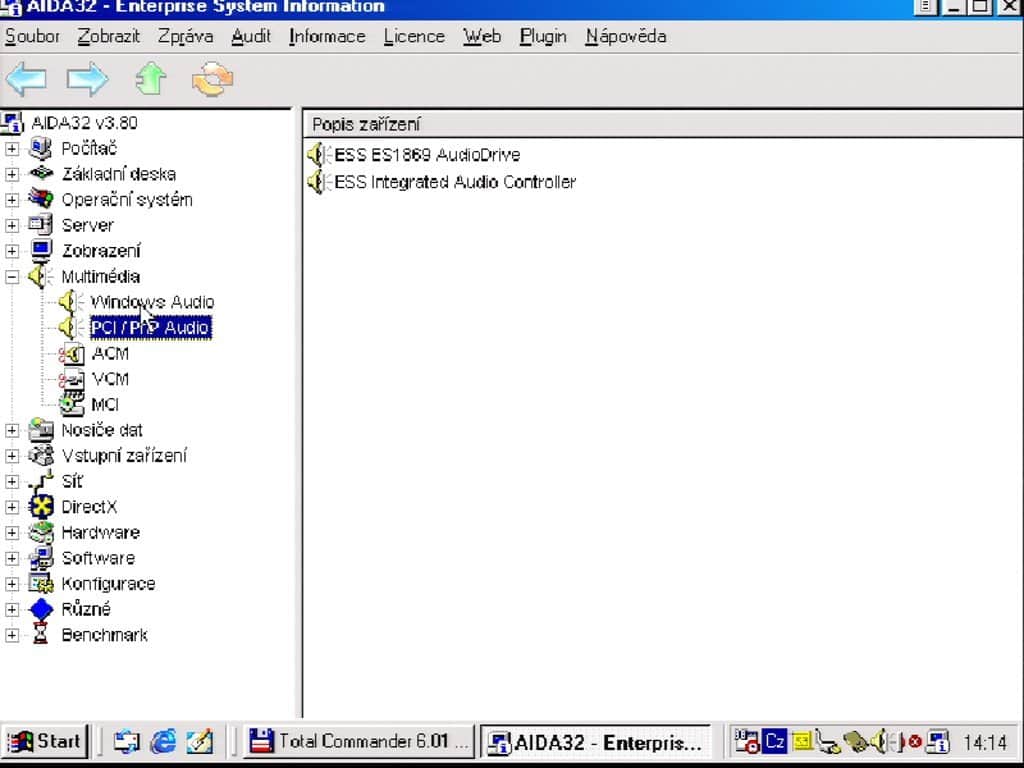Click the blue Různé diamond icon
Image resolution: width=1024 pixels, height=768 pixels.
point(40,609)
